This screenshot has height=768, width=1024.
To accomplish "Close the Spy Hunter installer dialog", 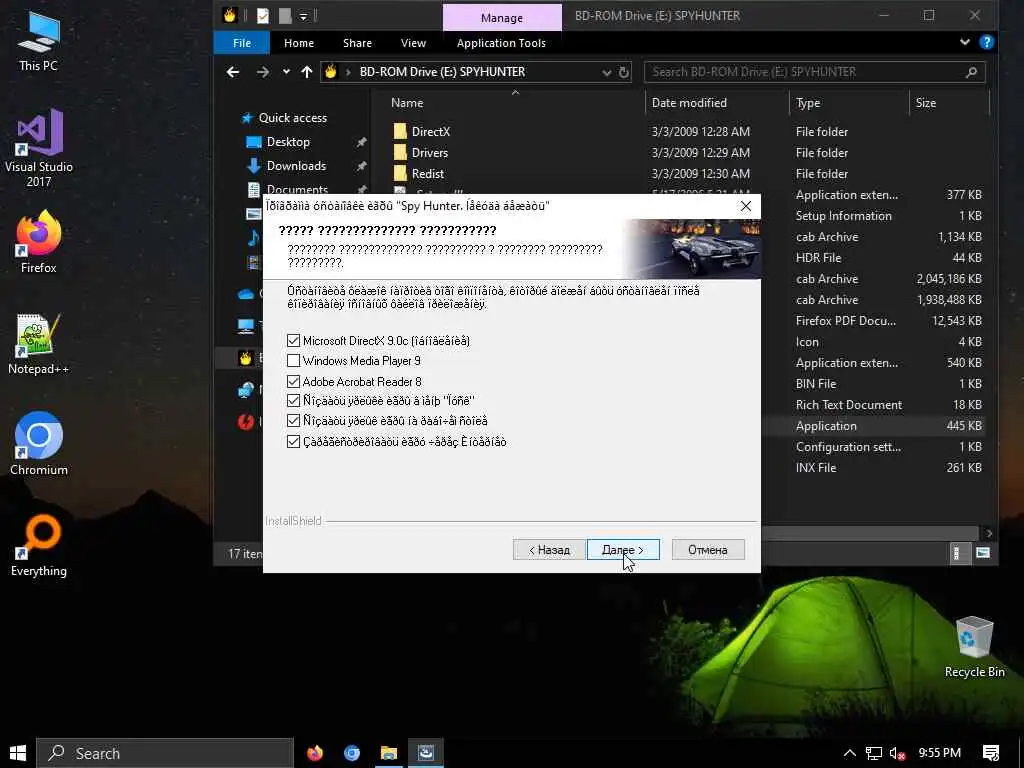I will point(745,206).
